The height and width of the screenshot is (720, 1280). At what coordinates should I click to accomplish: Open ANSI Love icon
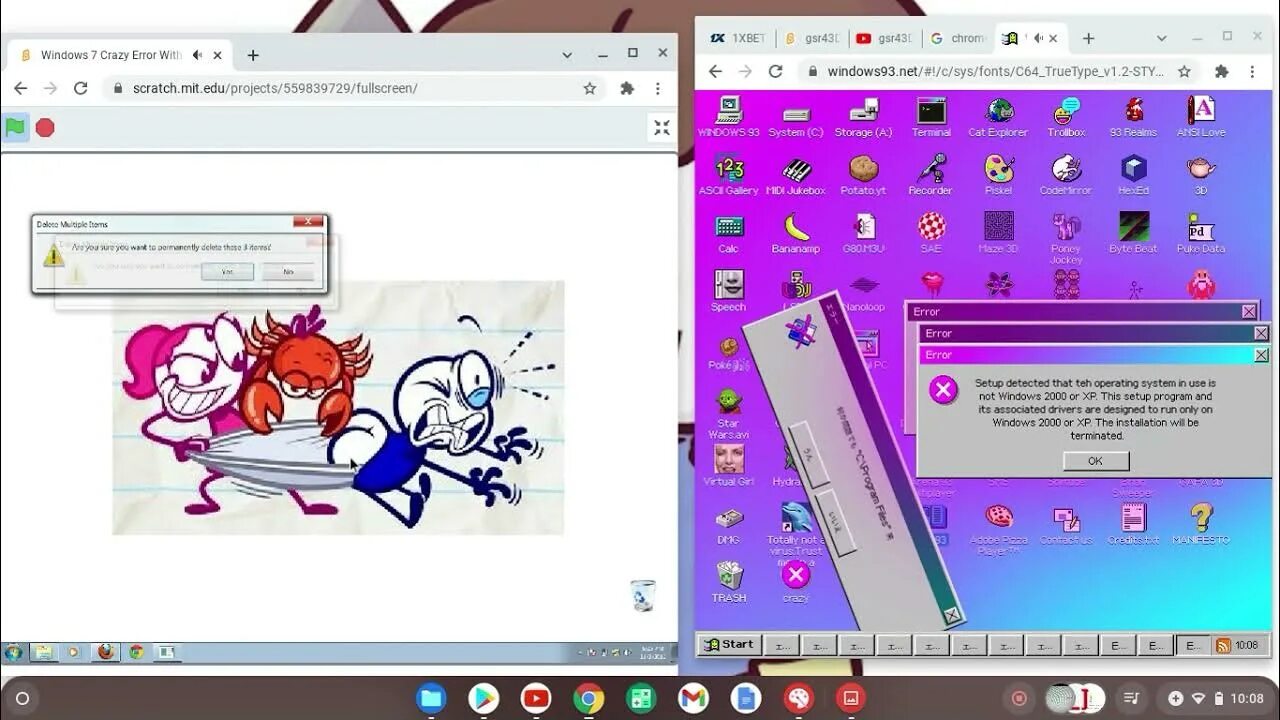coord(1201,117)
